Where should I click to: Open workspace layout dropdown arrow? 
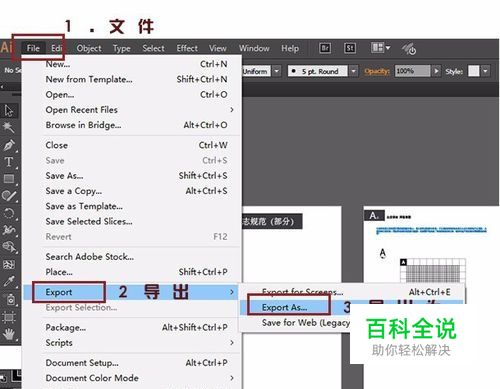388,48
